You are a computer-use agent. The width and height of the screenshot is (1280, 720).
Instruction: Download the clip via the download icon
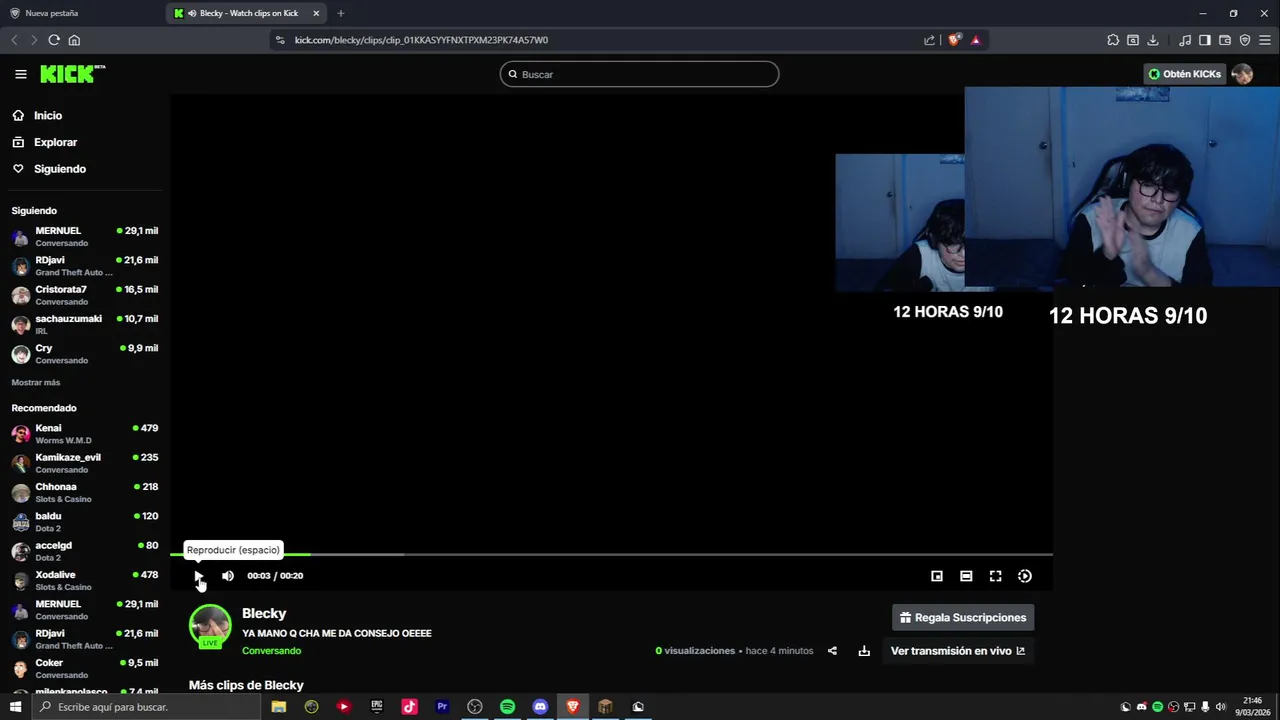(864, 651)
